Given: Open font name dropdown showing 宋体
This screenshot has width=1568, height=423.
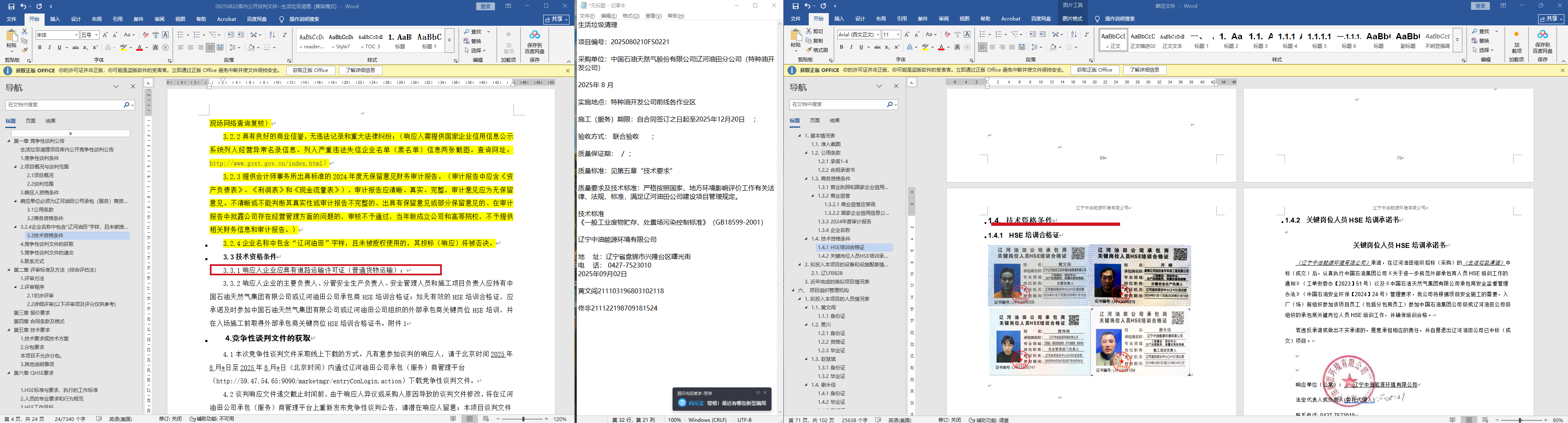Looking at the screenshot, I should point(76,35).
